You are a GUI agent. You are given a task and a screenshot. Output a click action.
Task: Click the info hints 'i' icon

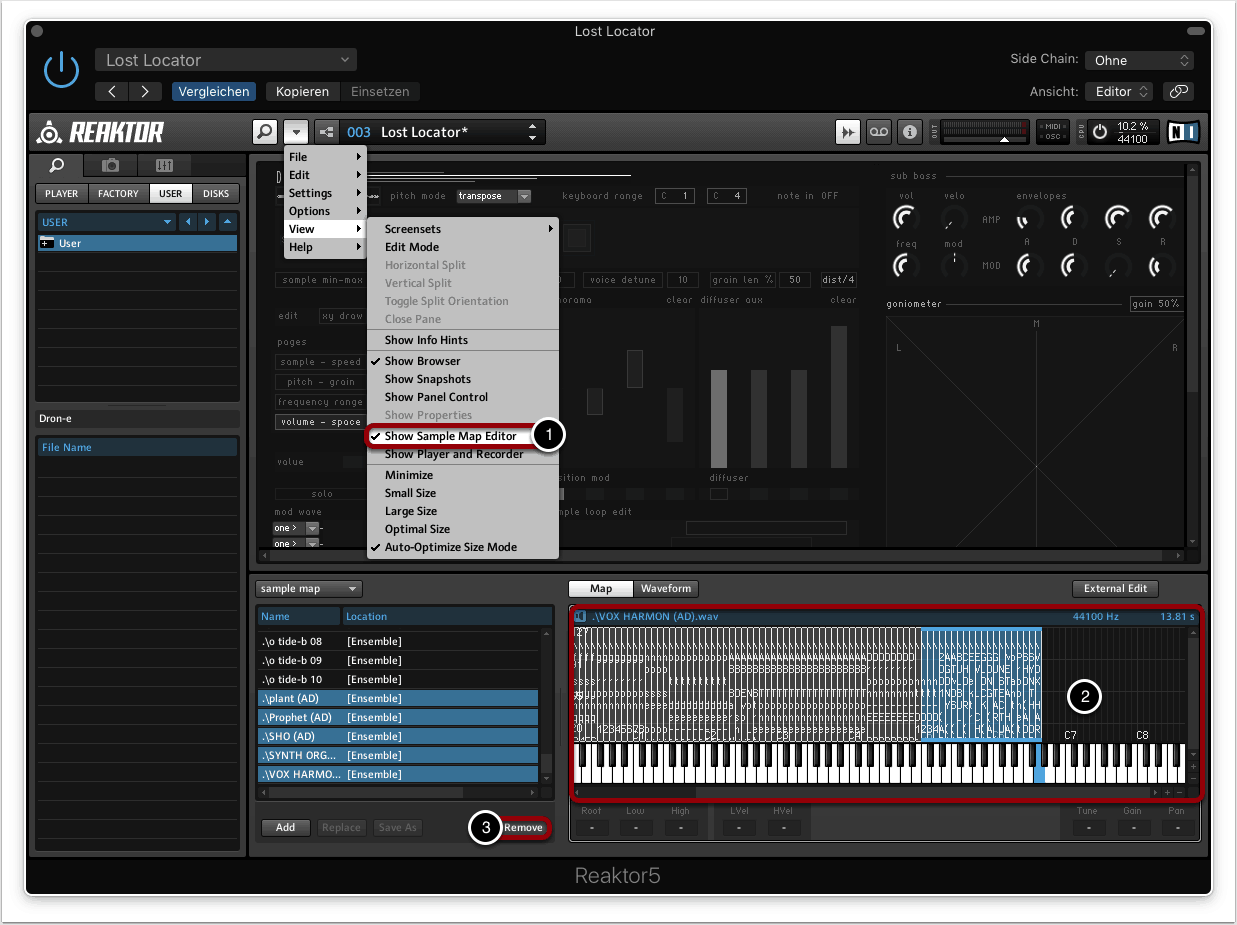pyautogui.click(x=909, y=132)
